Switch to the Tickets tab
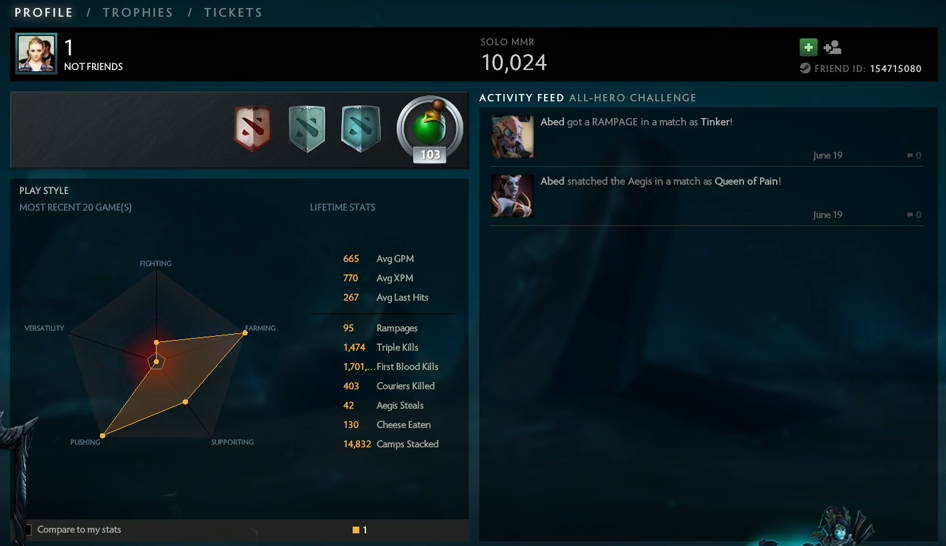 pos(233,13)
